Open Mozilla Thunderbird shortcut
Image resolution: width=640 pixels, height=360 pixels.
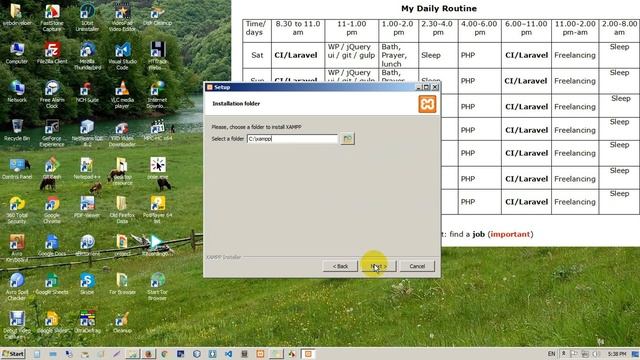(87, 56)
